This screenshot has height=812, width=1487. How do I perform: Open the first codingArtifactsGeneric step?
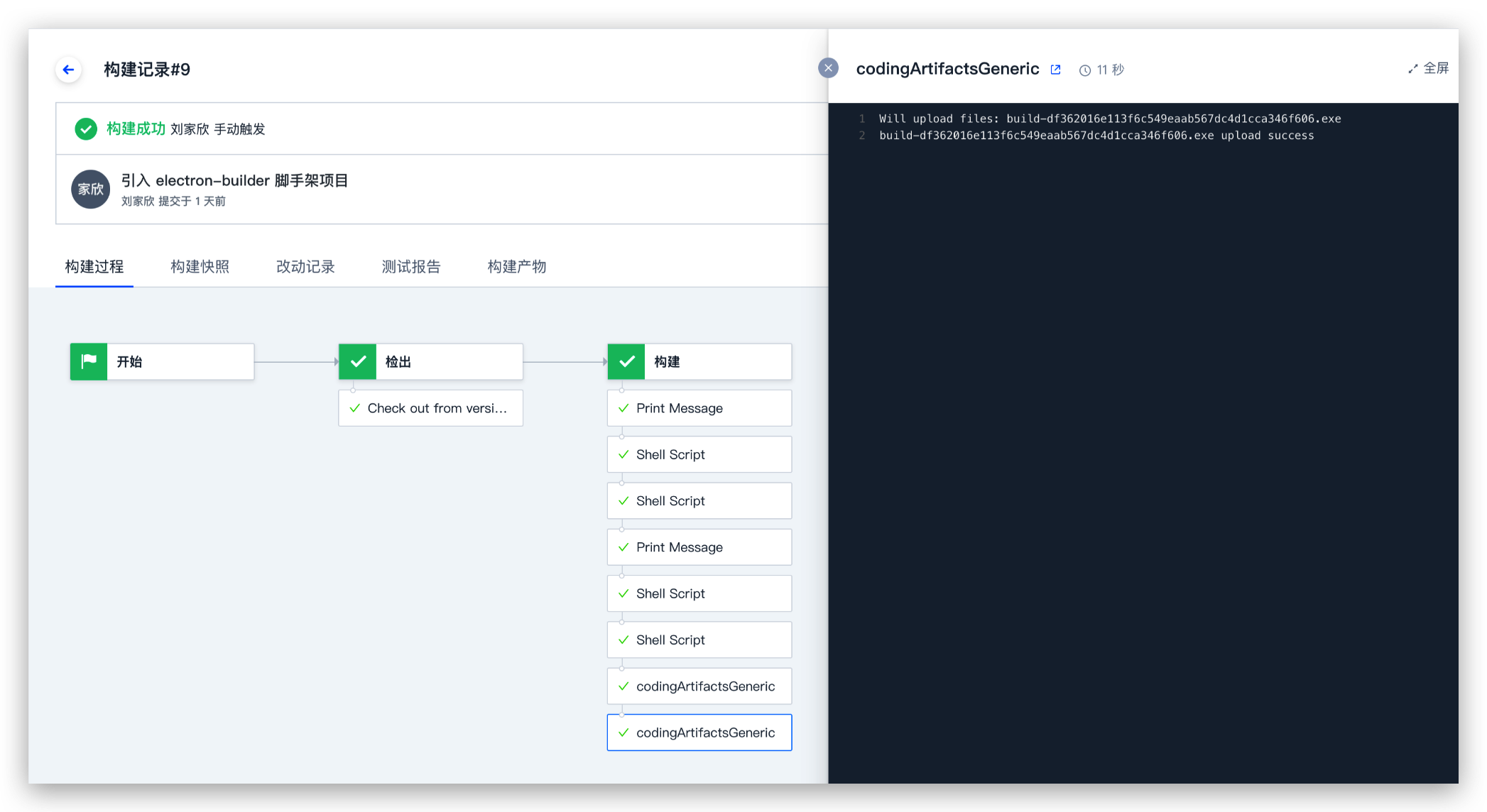699,686
